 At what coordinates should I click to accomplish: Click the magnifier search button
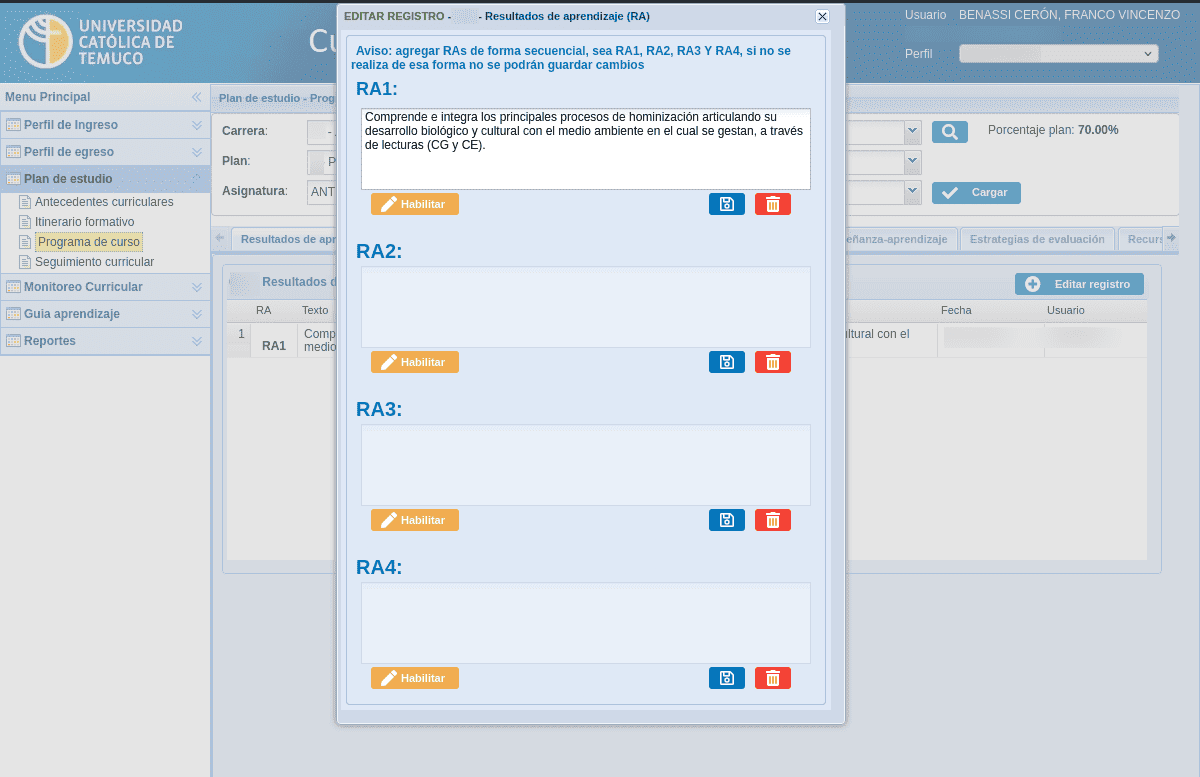(949, 132)
